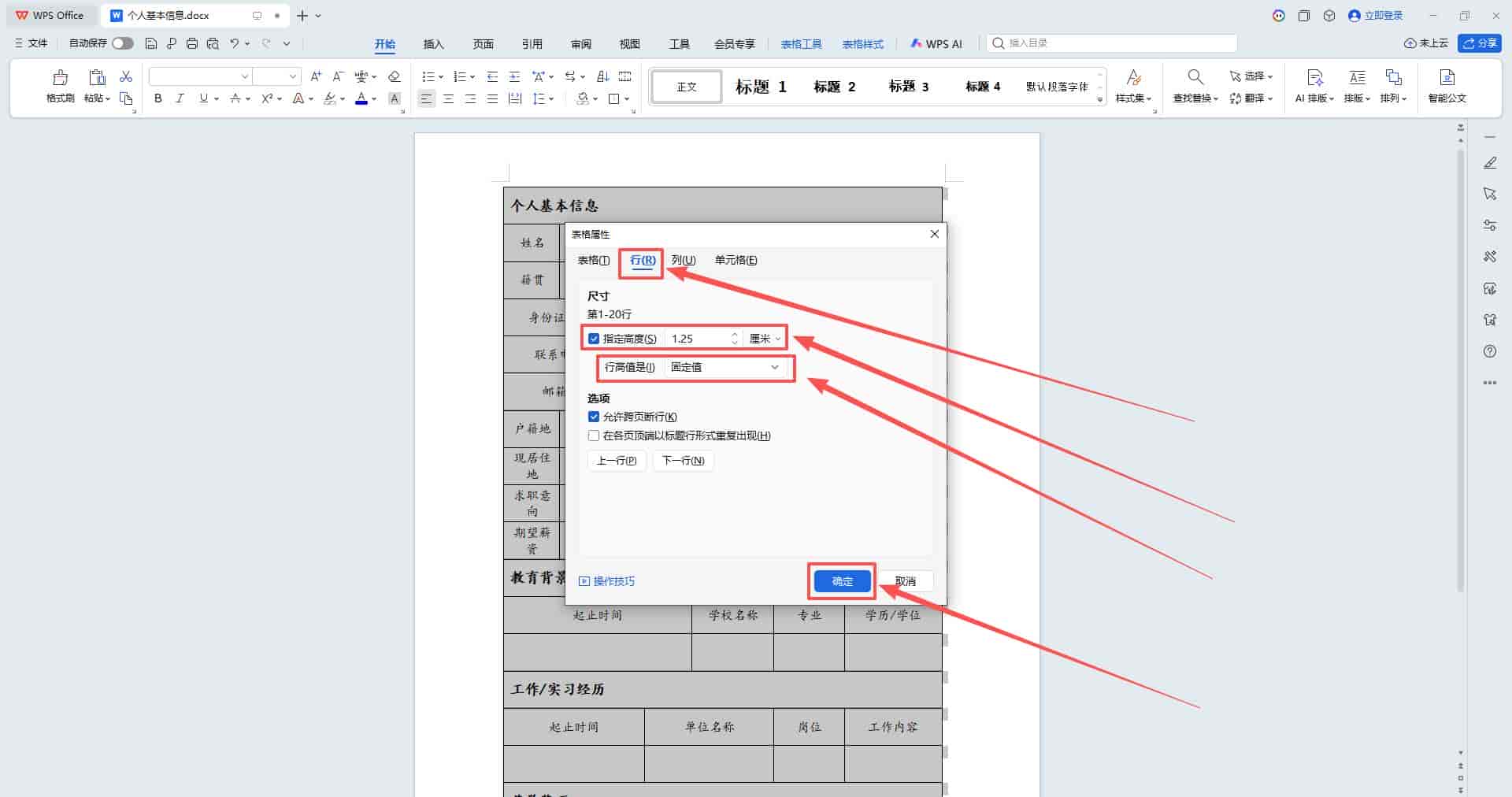The image size is (1512, 797).
Task: Open the height unit dropdown (厘米)
Action: tap(765, 339)
